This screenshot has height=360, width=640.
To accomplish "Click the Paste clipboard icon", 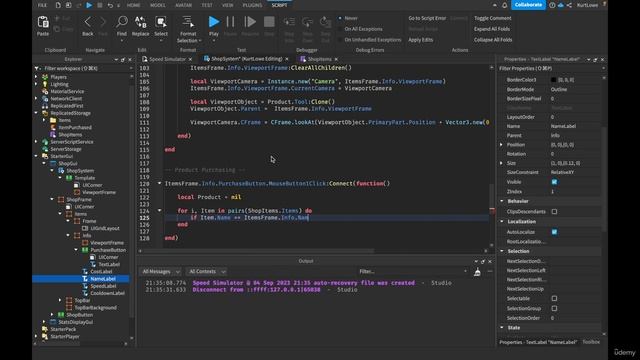I will [x=43, y=22].
